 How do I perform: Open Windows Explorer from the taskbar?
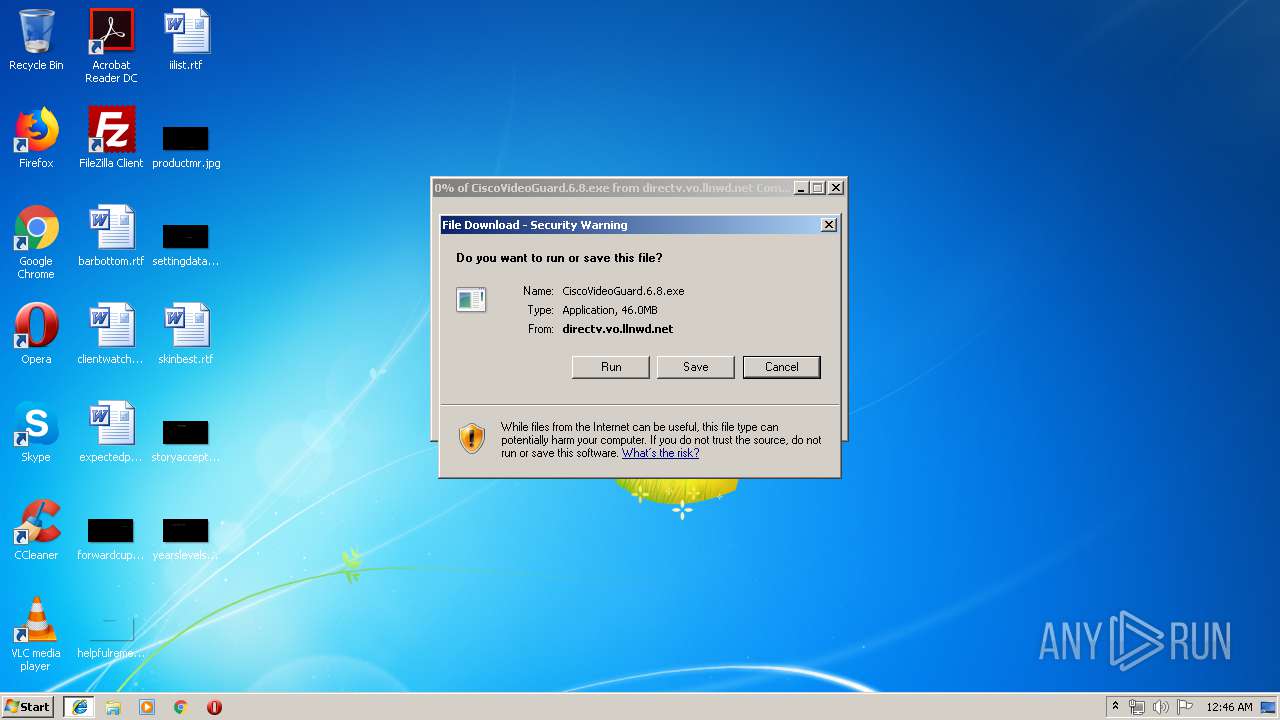(x=113, y=707)
